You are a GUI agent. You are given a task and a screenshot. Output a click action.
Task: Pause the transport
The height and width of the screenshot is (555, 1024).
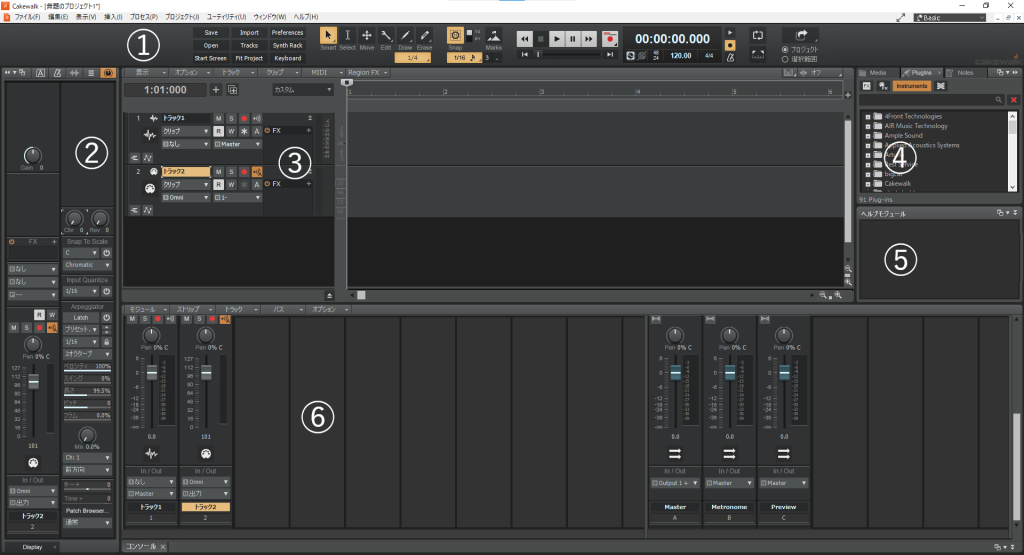click(573, 39)
